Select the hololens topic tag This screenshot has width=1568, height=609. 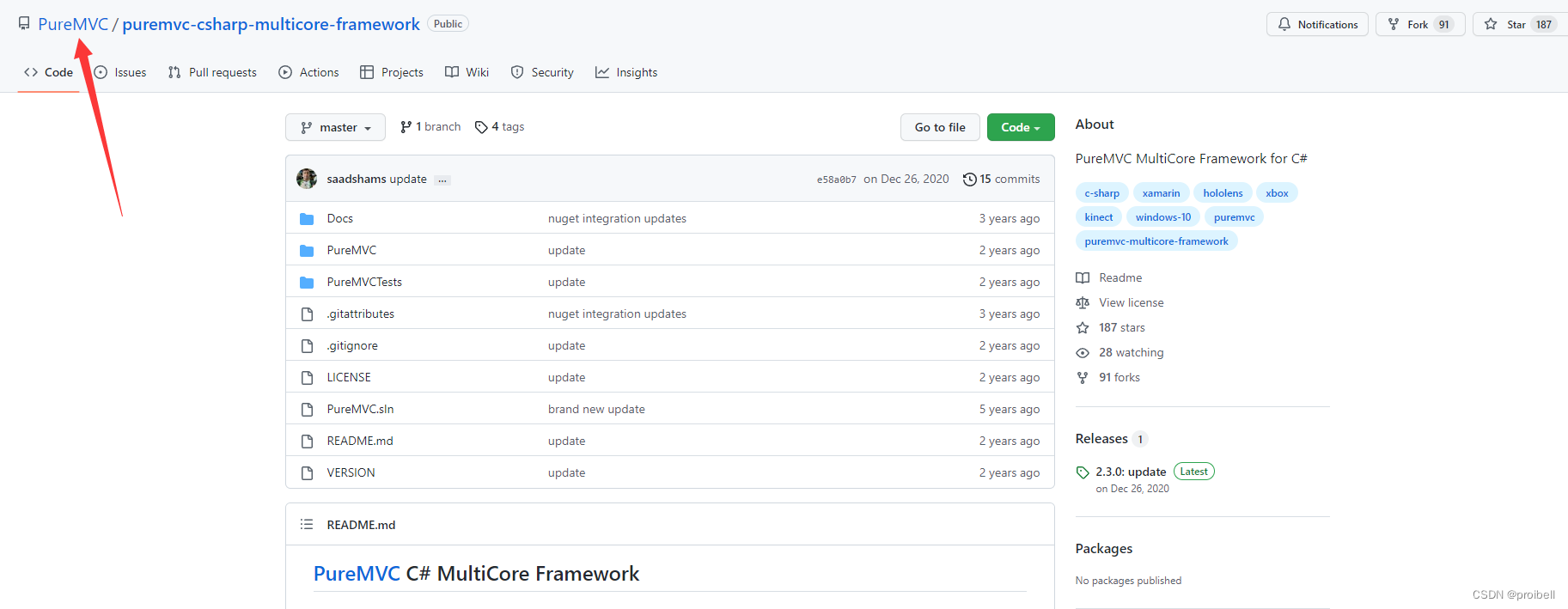(1223, 193)
